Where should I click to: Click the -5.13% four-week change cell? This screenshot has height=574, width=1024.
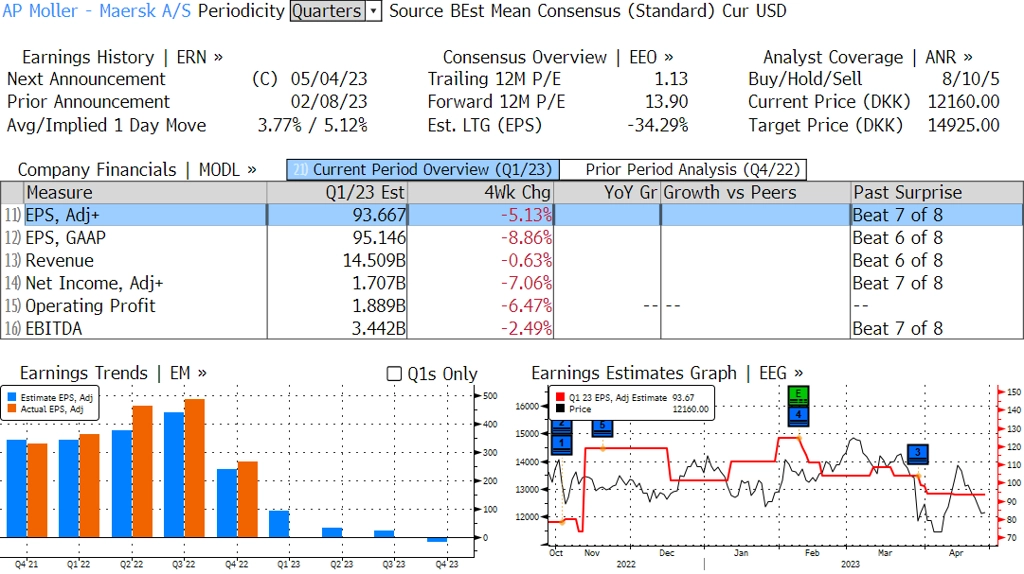click(481, 215)
